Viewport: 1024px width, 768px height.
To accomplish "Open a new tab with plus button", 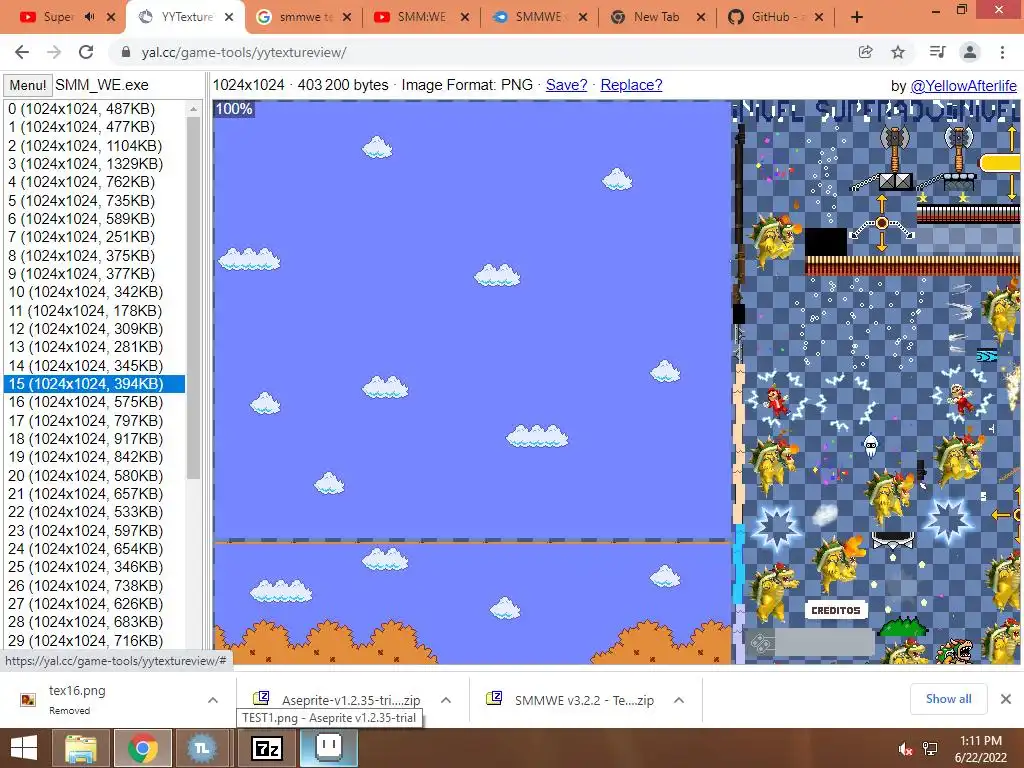I will coord(857,18).
